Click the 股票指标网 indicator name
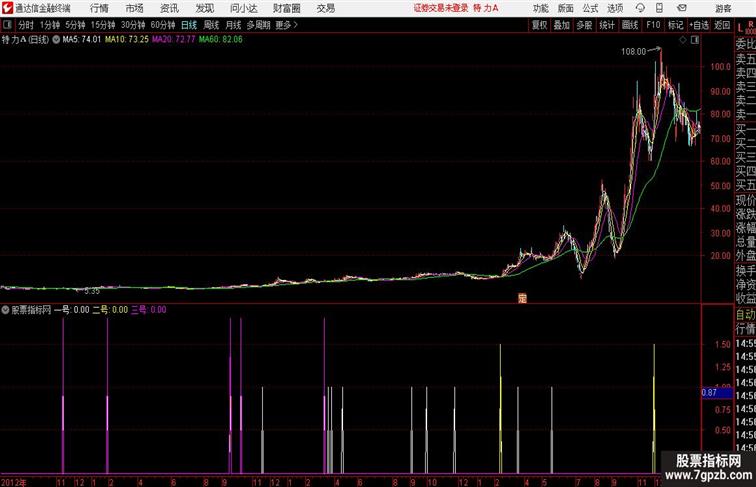The height and width of the screenshot is (487, 756). pos(31,310)
